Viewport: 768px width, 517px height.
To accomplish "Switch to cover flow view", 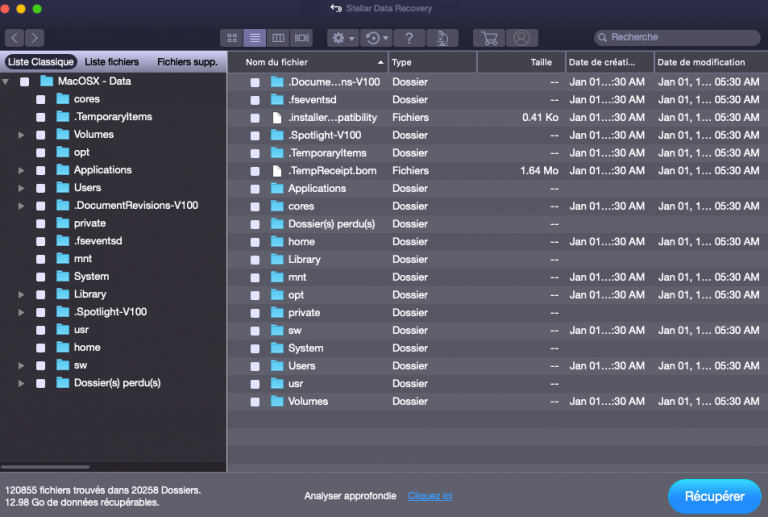I will pos(301,38).
